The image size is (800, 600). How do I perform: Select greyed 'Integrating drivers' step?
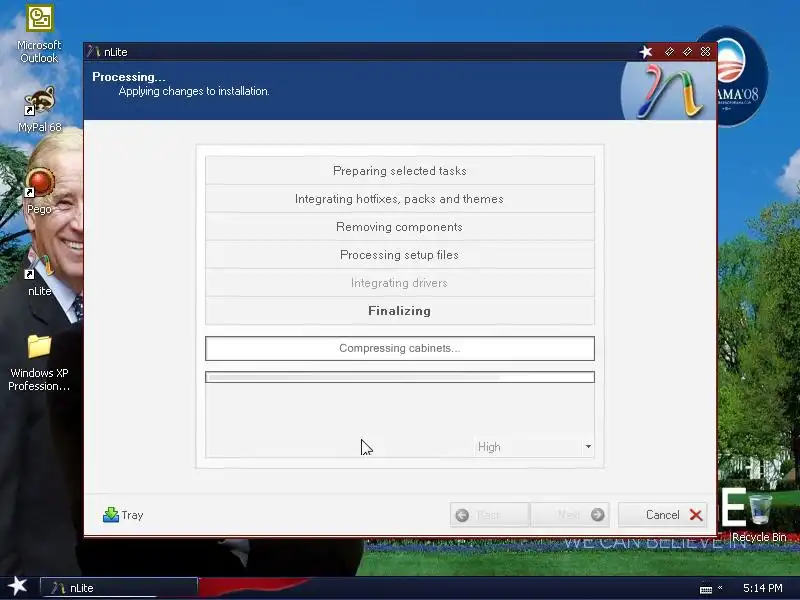point(399,283)
